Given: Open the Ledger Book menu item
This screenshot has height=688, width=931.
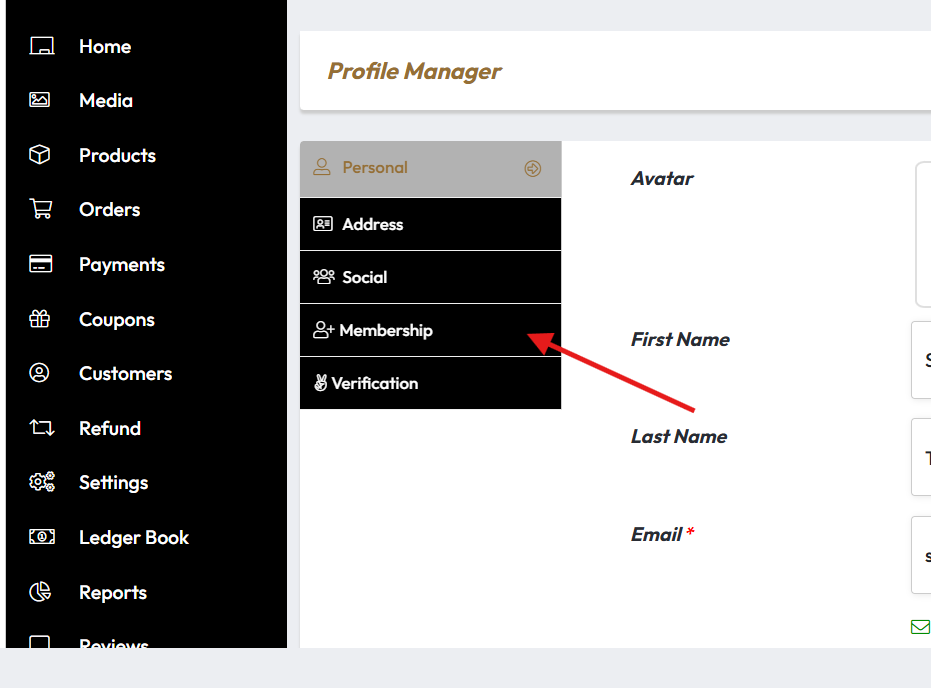Looking at the screenshot, I should (134, 537).
